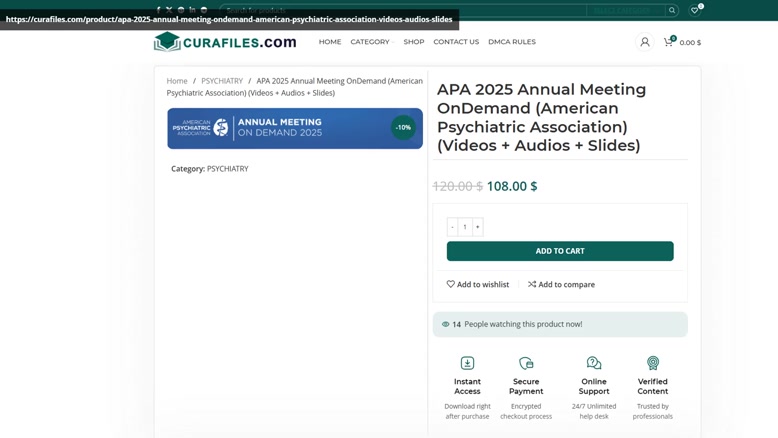Image resolution: width=778 pixels, height=438 pixels.
Task: Decrease quantity with the minus button
Action: 452,227
